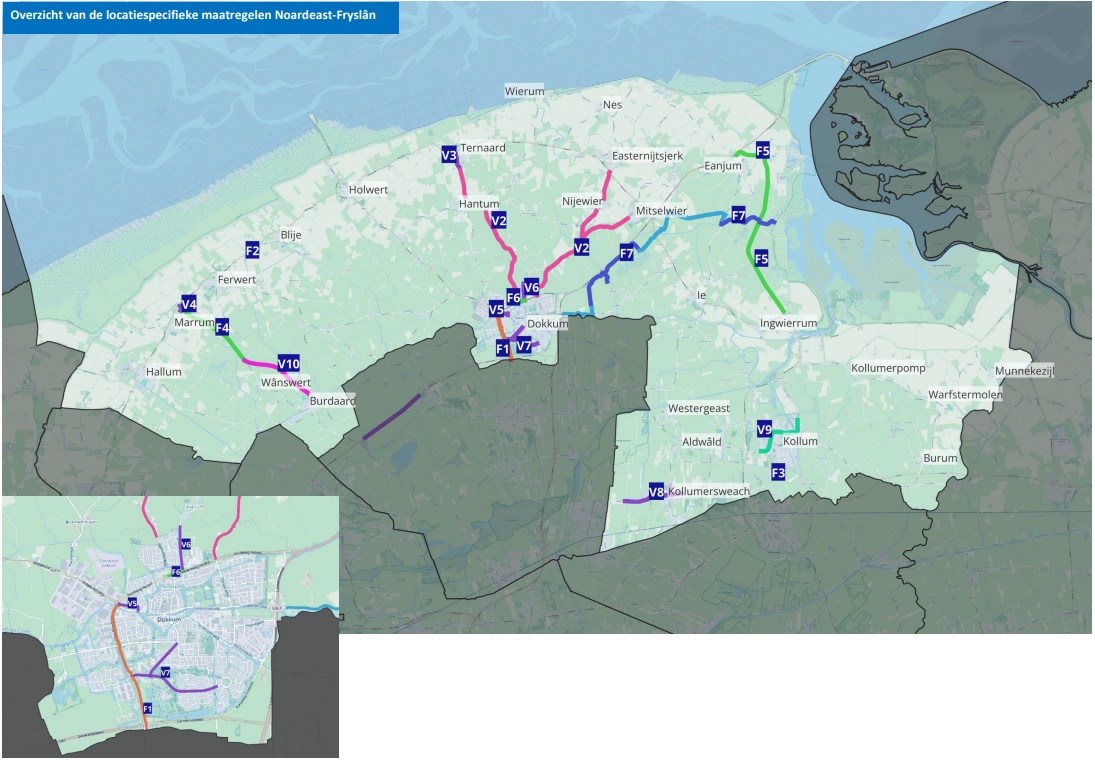This screenshot has height=760, width=1095.
Task: Click the Holwert place label
Action: (x=368, y=189)
